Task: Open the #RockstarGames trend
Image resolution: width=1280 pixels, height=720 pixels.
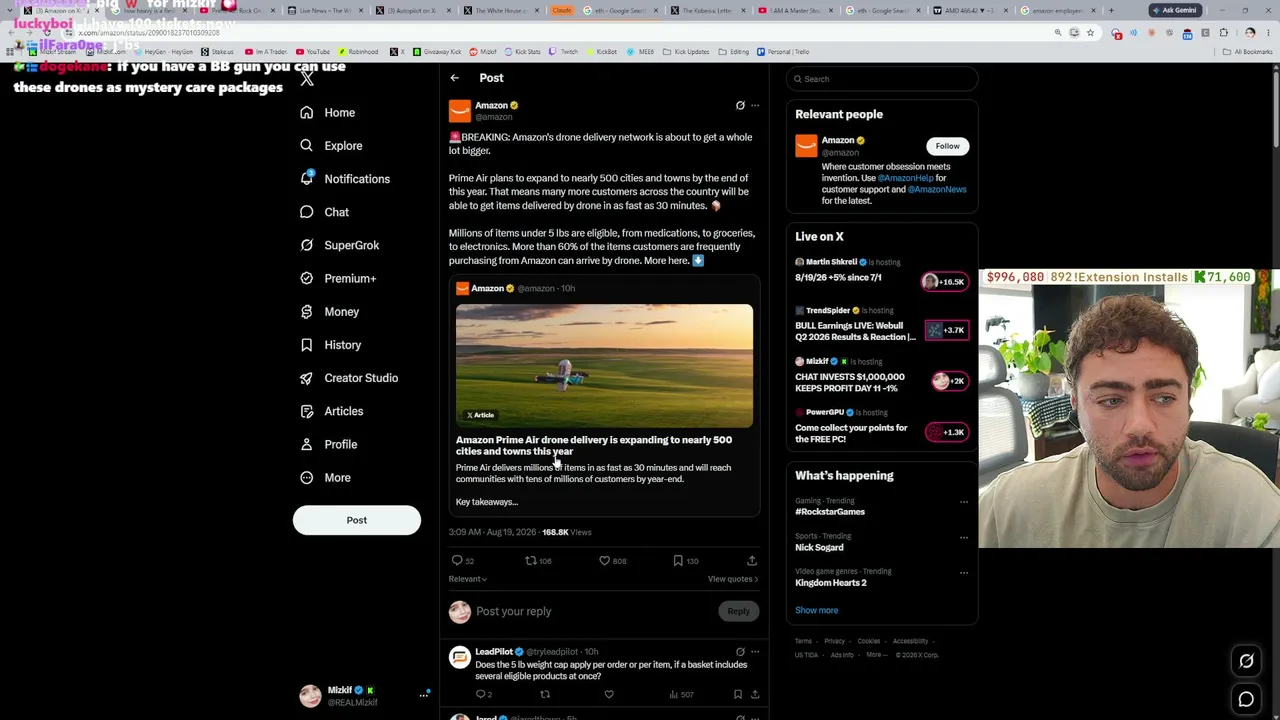Action: click(x=830, y=512)
